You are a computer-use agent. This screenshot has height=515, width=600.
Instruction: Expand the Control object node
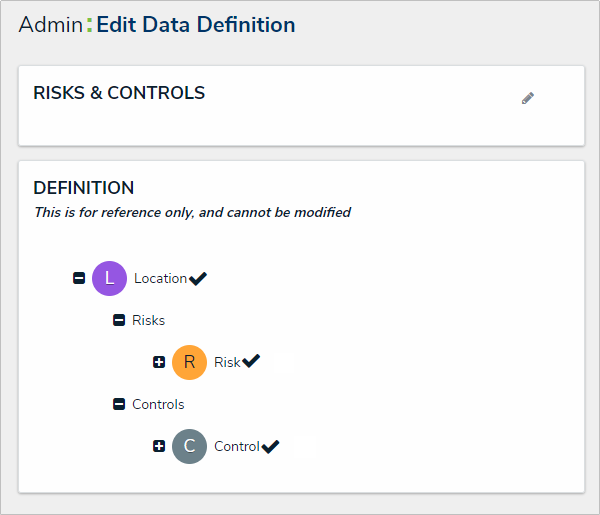point(159,446)
